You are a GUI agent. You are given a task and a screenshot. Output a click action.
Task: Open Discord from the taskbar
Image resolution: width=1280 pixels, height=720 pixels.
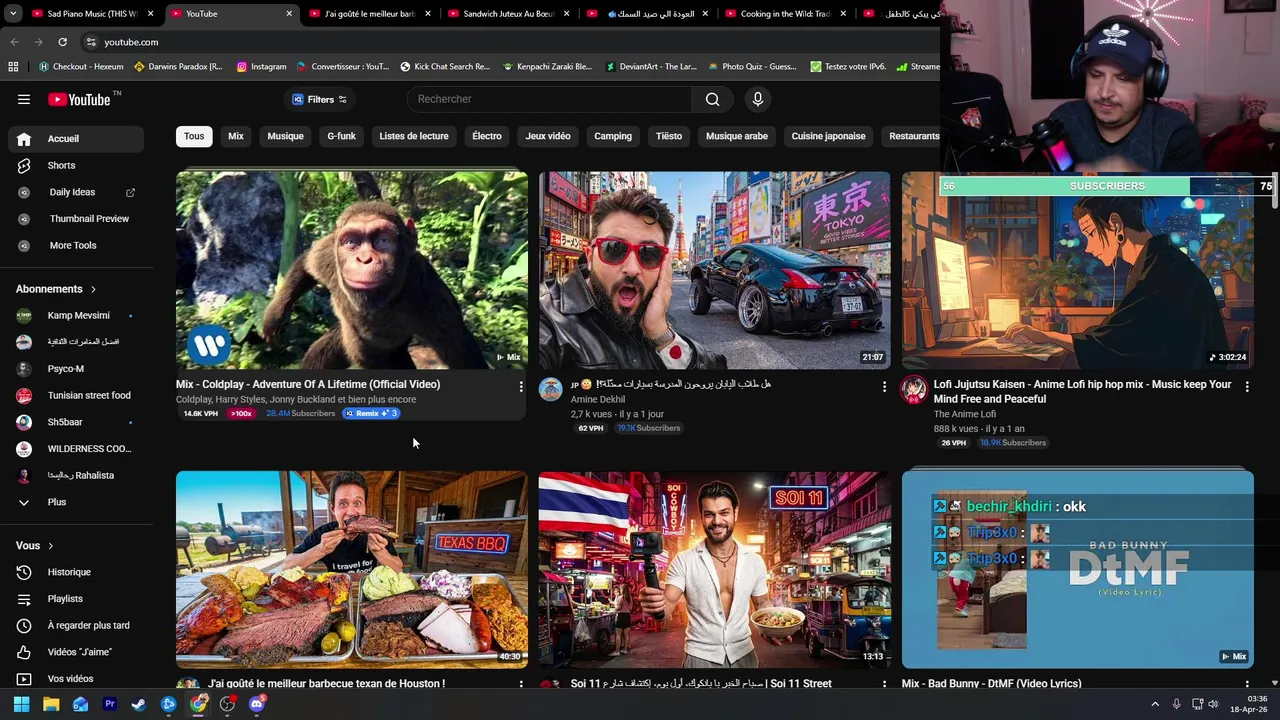tap(257, 704)
